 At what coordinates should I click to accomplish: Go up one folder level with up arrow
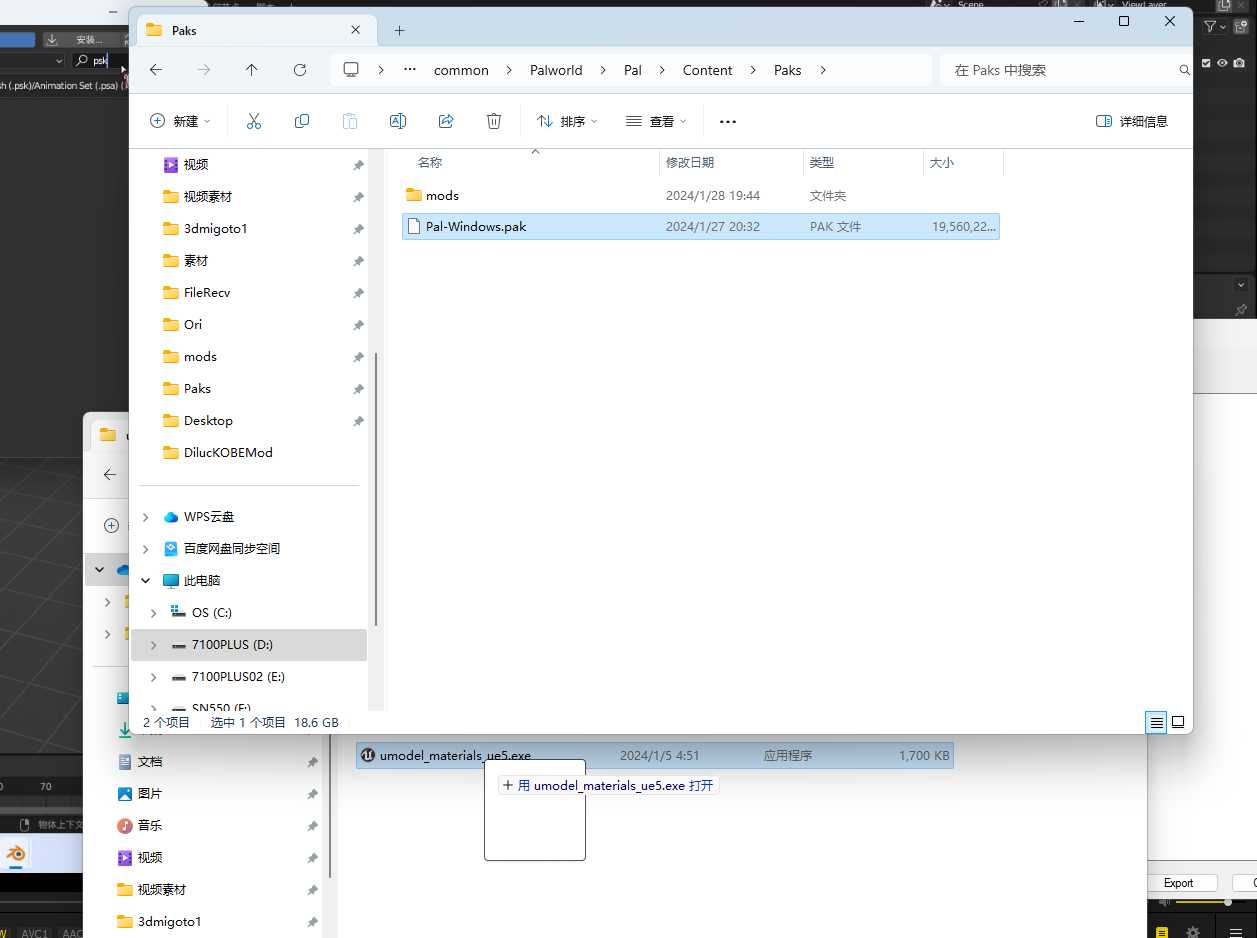[x=251, y=70]
